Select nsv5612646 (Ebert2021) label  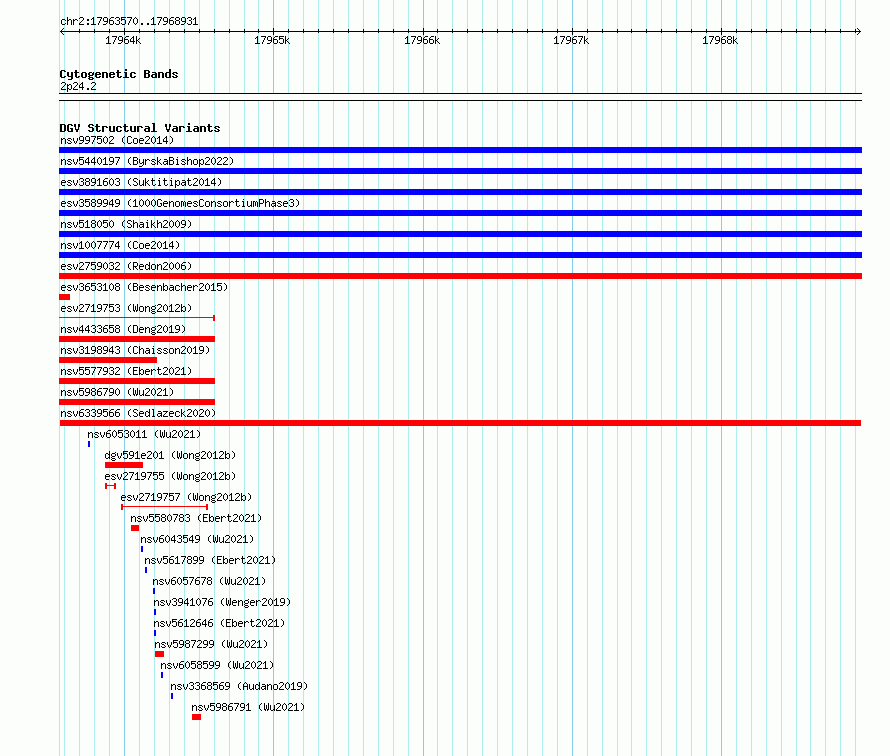tap(219, 623)
